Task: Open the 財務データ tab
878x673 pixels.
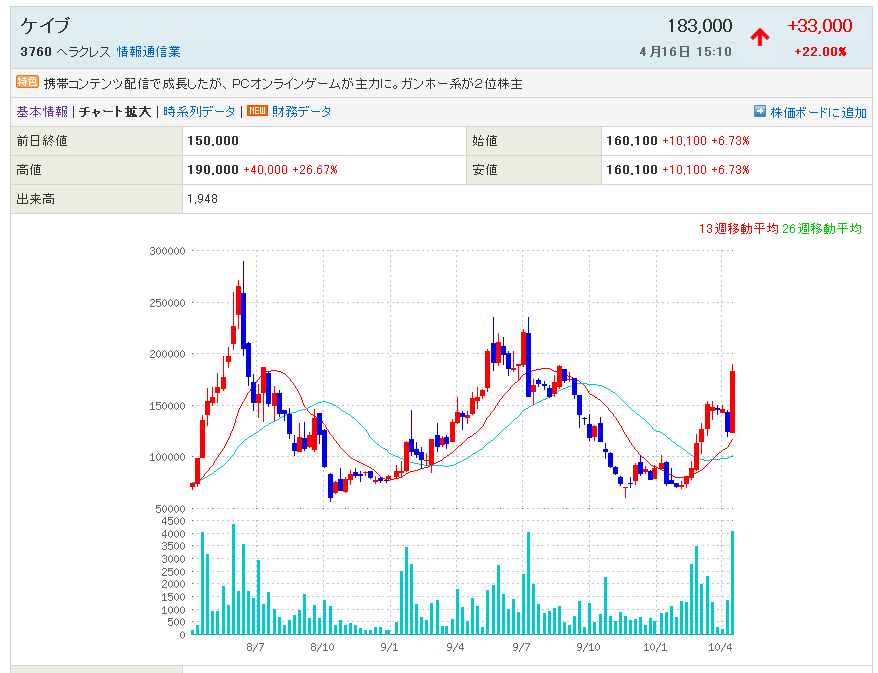Action: pos(301,112)
